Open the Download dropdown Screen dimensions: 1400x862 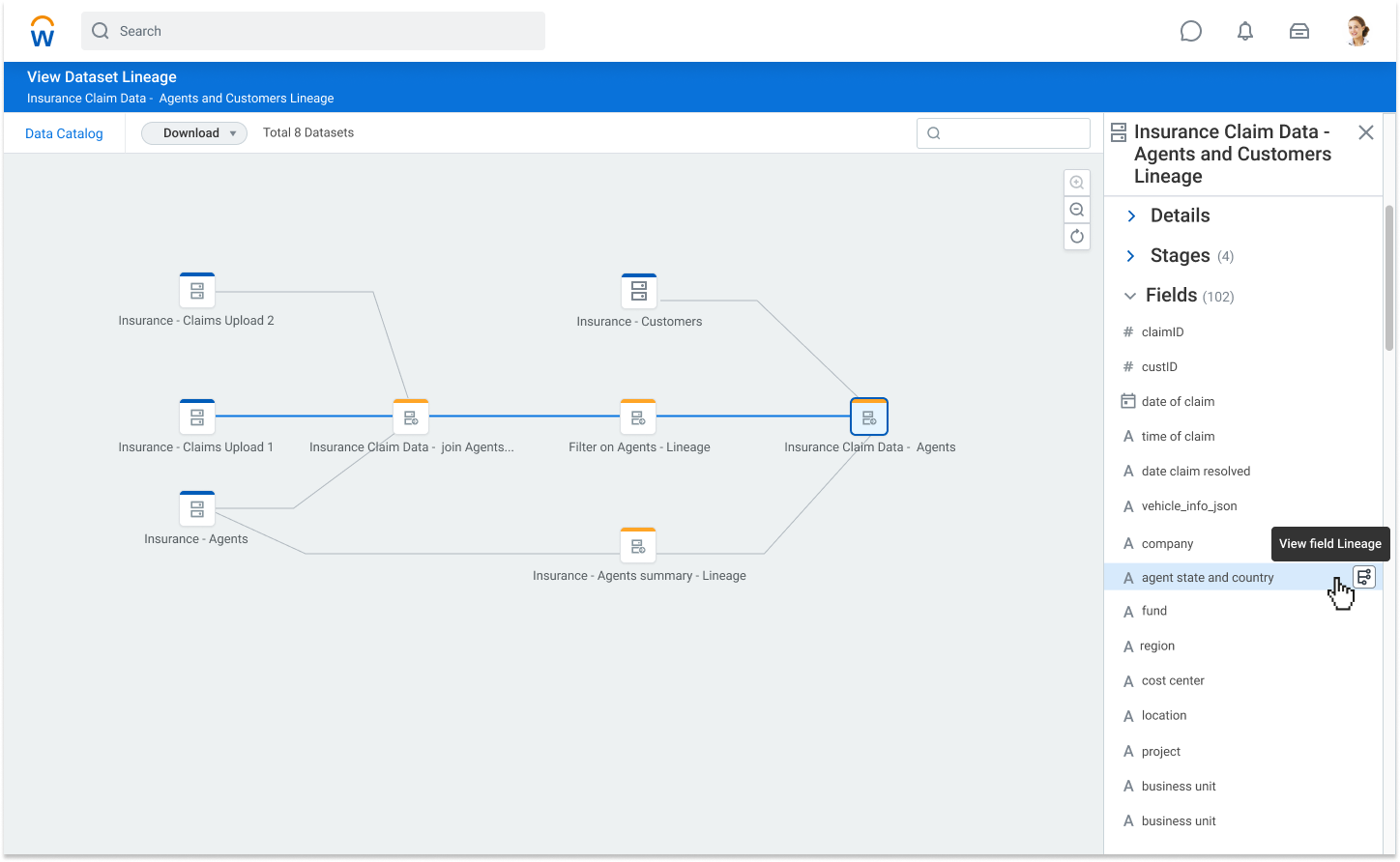194,133
